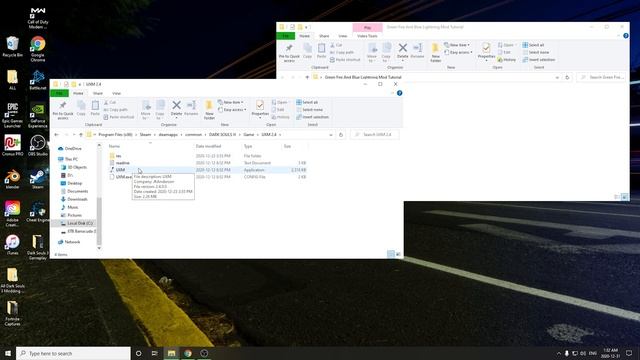Click the Search UXM 2.4 field
Screen dimensions: 640x360
coord(375,135)
